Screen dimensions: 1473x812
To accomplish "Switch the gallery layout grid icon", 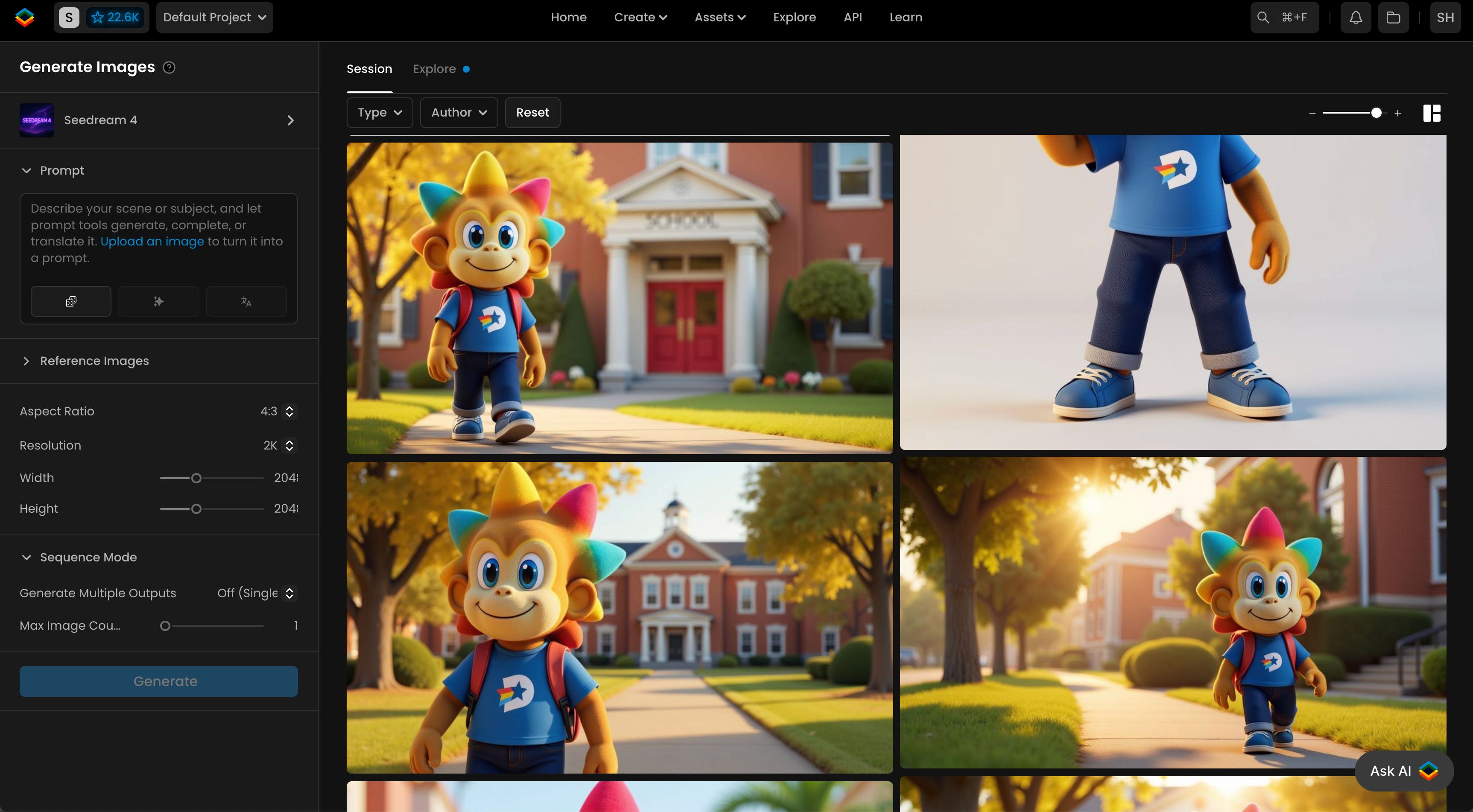I will coord(1431,113).
